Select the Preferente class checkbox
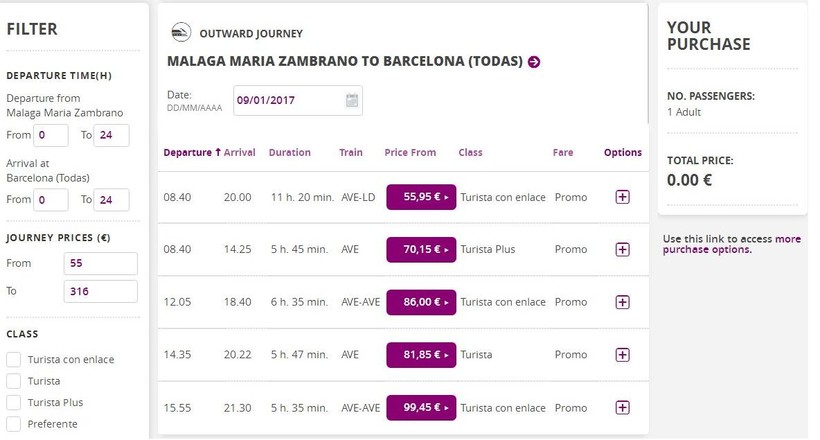The width and height of the screenshot is (820, 440). (14, 424)
